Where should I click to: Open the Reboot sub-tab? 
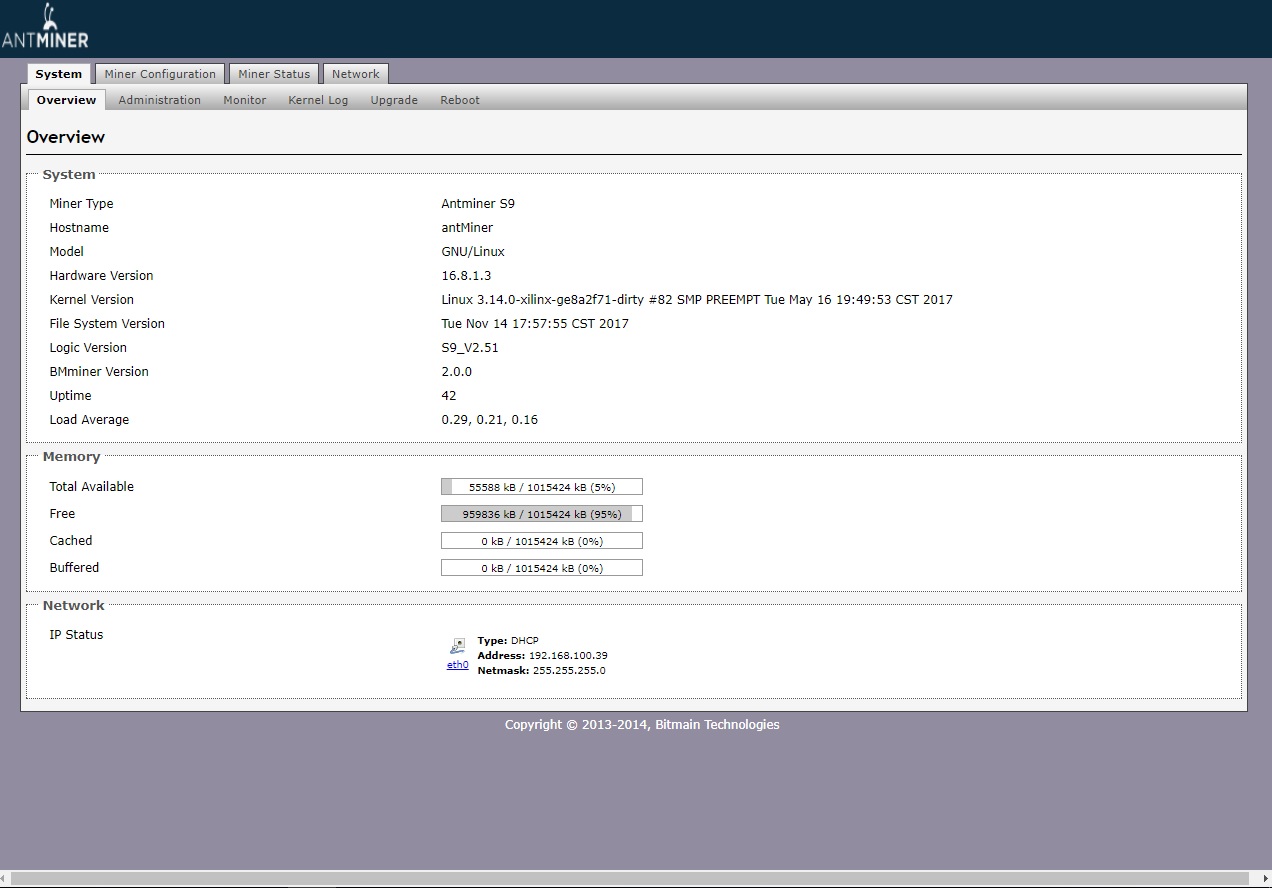tap(460, 100)
